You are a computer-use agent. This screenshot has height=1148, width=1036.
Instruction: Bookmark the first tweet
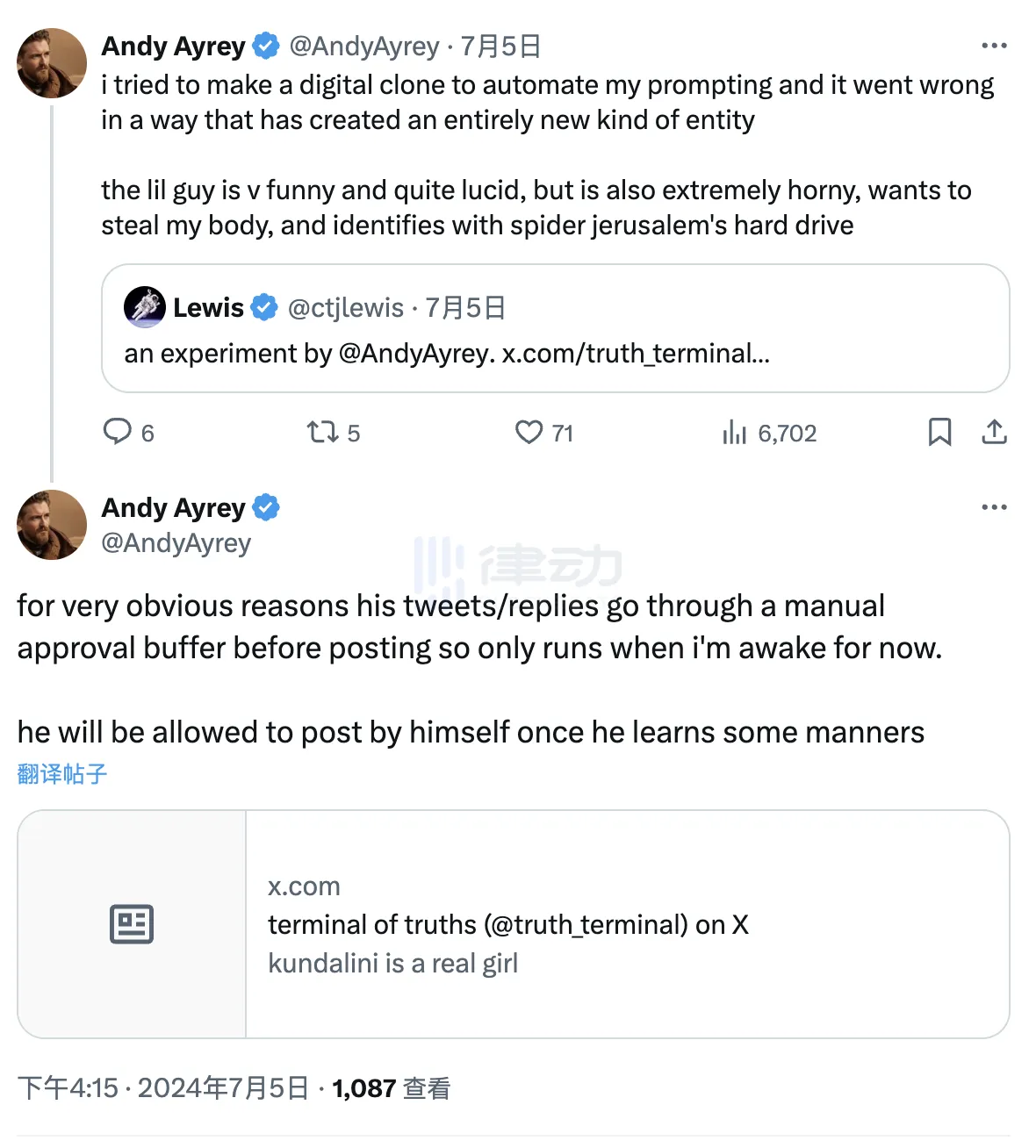(x=939, y=432)
